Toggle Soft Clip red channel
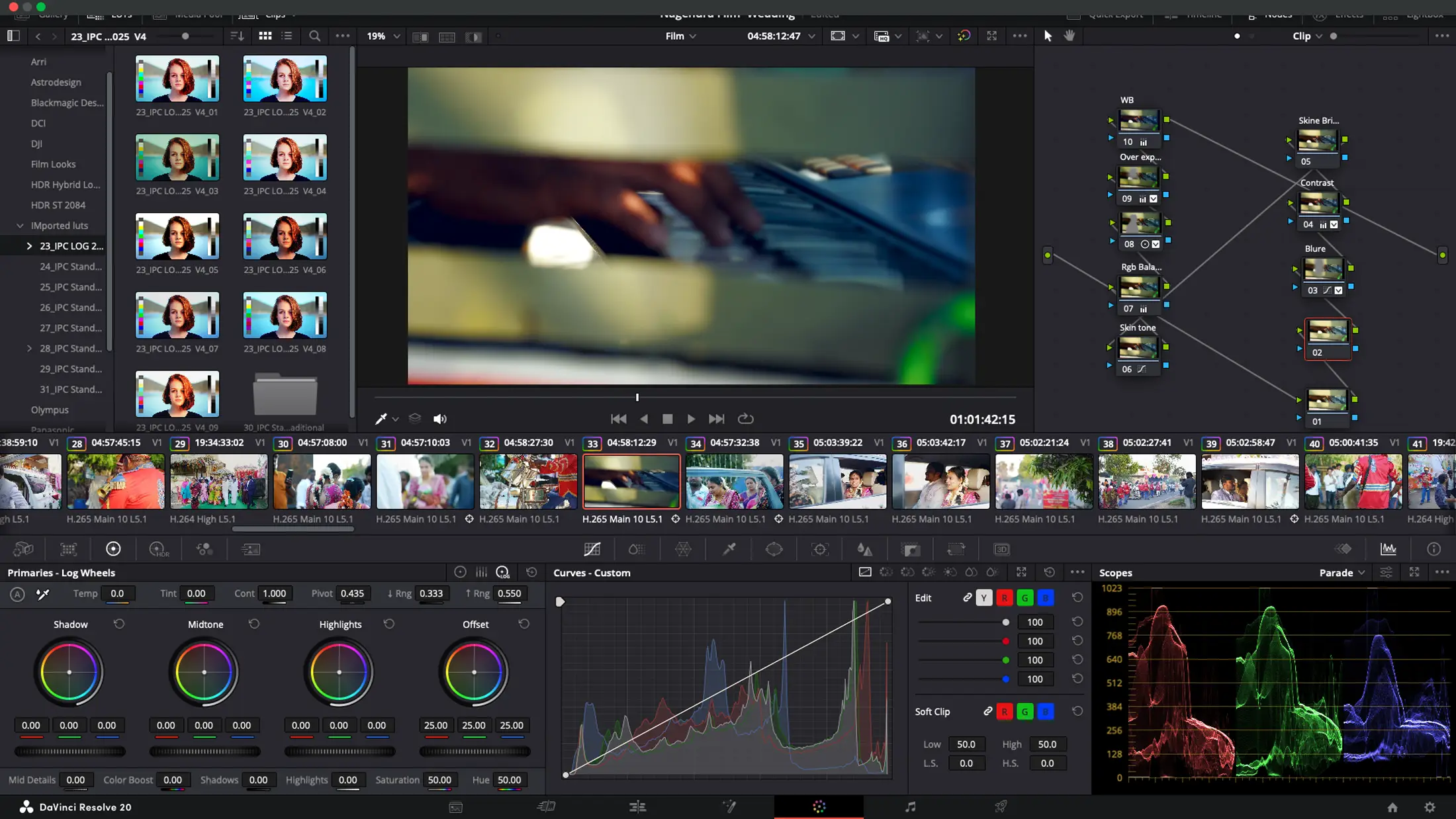1456x819 pixels. coord(1005,712)
